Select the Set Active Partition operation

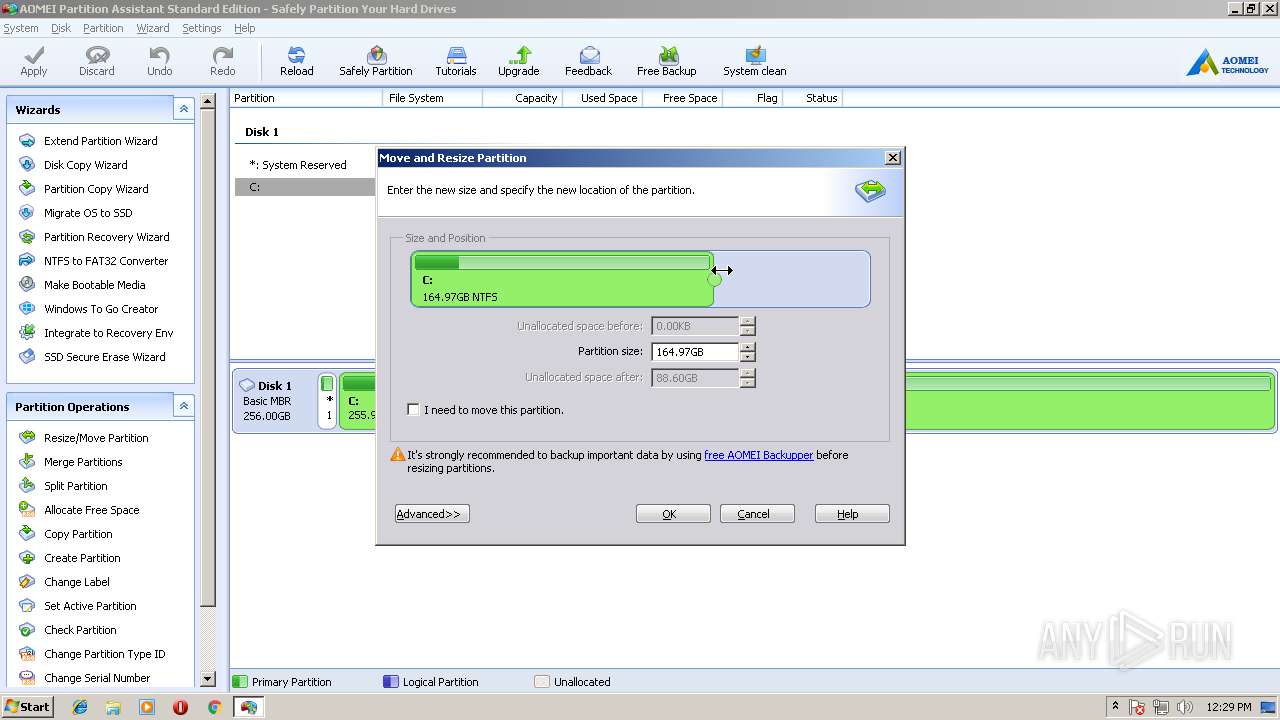click(90, 606)
